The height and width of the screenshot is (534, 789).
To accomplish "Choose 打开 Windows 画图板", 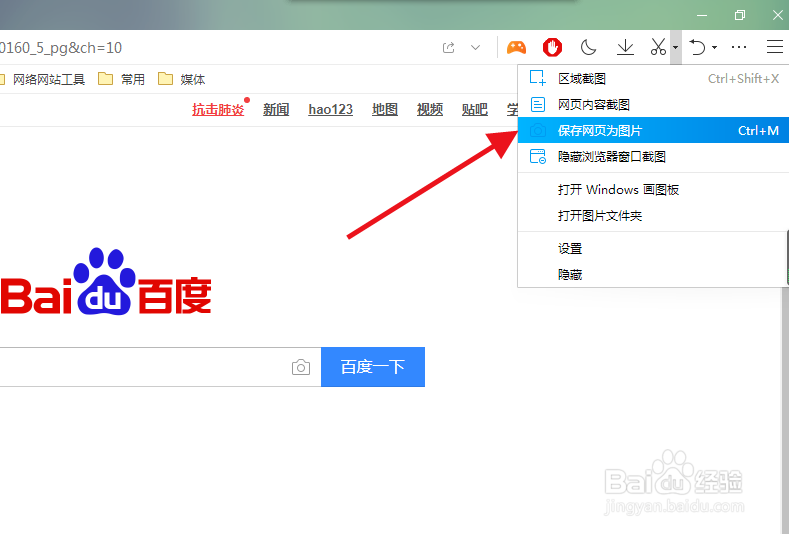I will 653,190.
